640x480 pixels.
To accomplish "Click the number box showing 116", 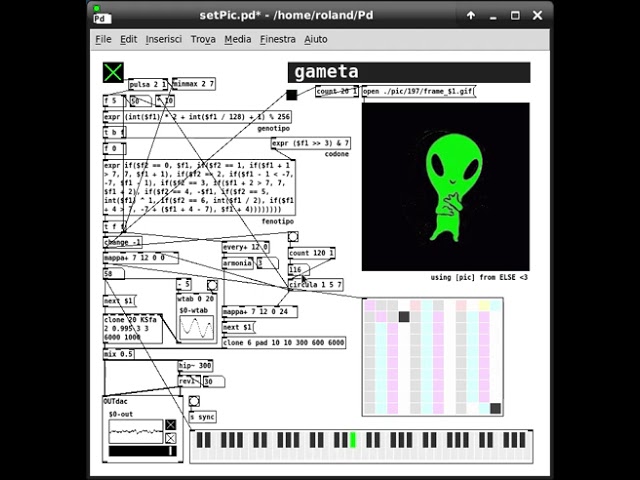I will [x=299, y=269].
